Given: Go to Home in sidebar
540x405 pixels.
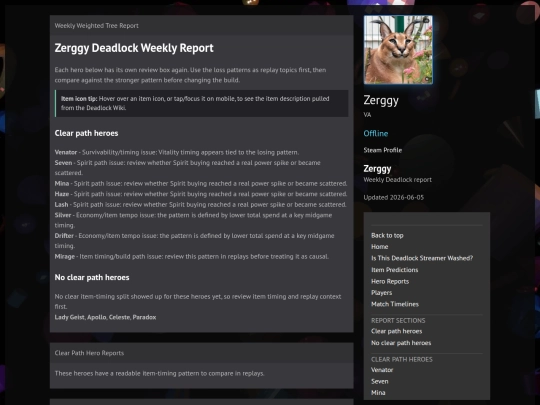Looking at the screenshot, I should (x=380, y=247).
